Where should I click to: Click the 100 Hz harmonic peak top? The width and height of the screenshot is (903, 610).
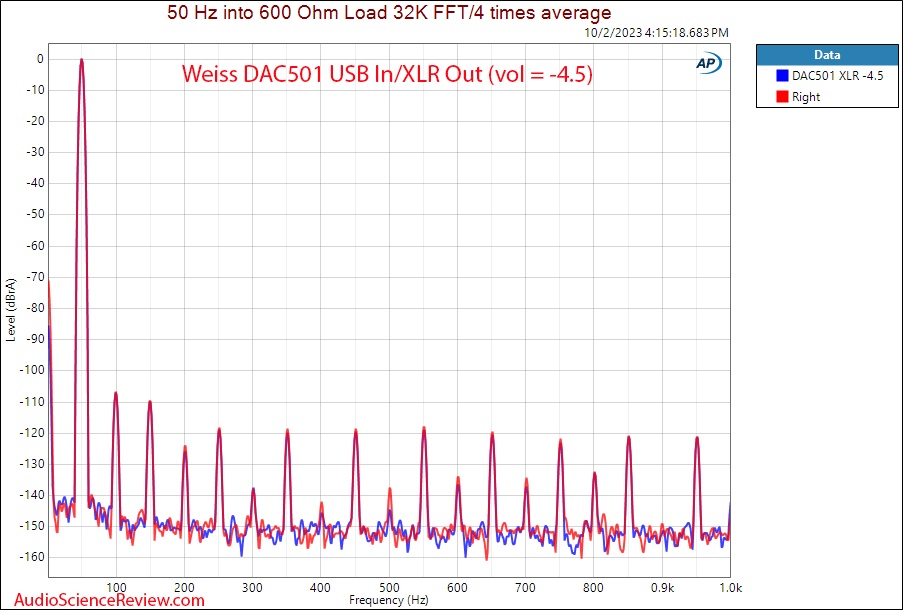pos(116,393)
